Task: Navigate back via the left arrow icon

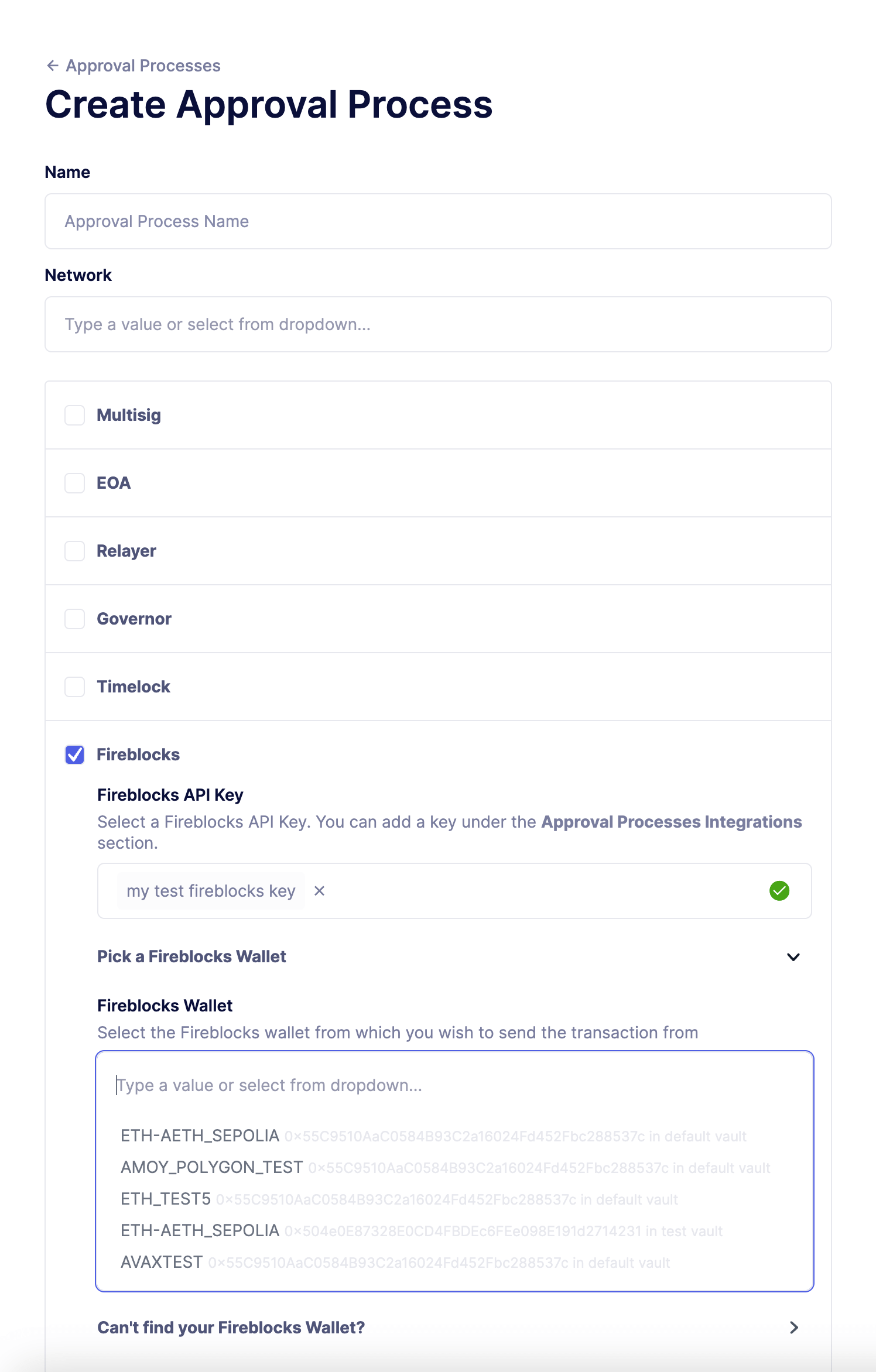Action: [x=53, y=65]
